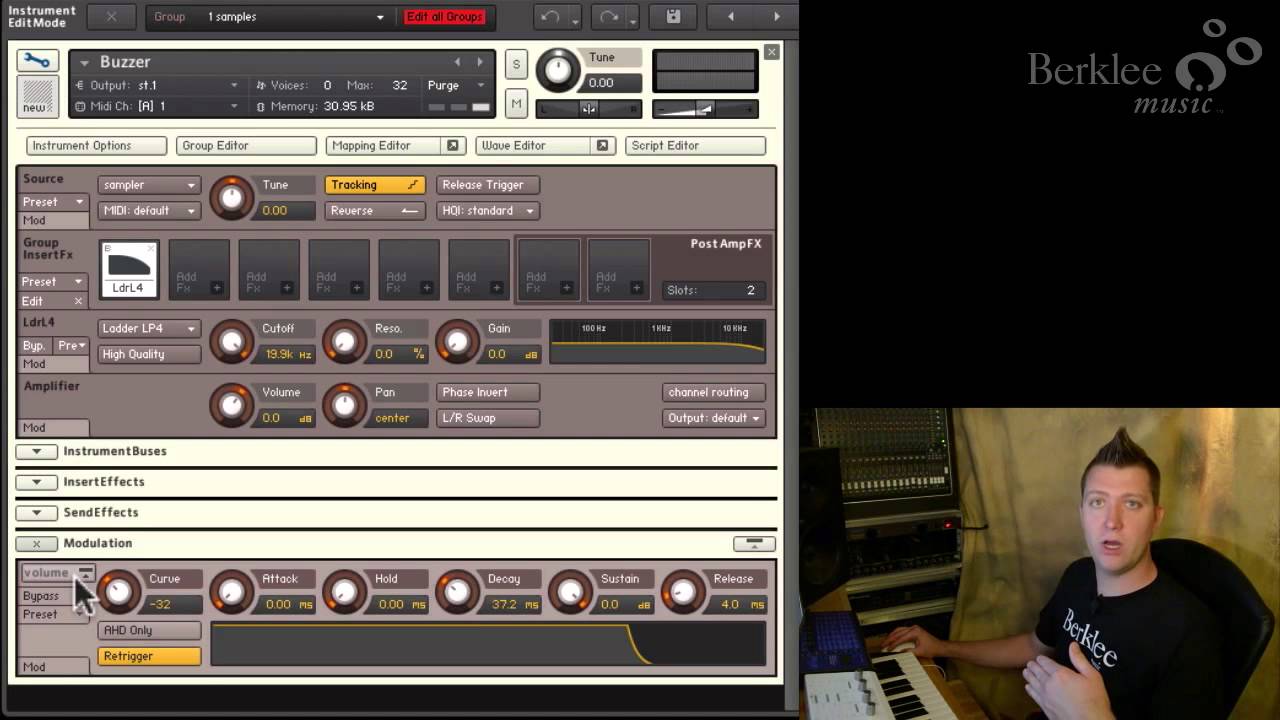Click the M mute button

516,103
